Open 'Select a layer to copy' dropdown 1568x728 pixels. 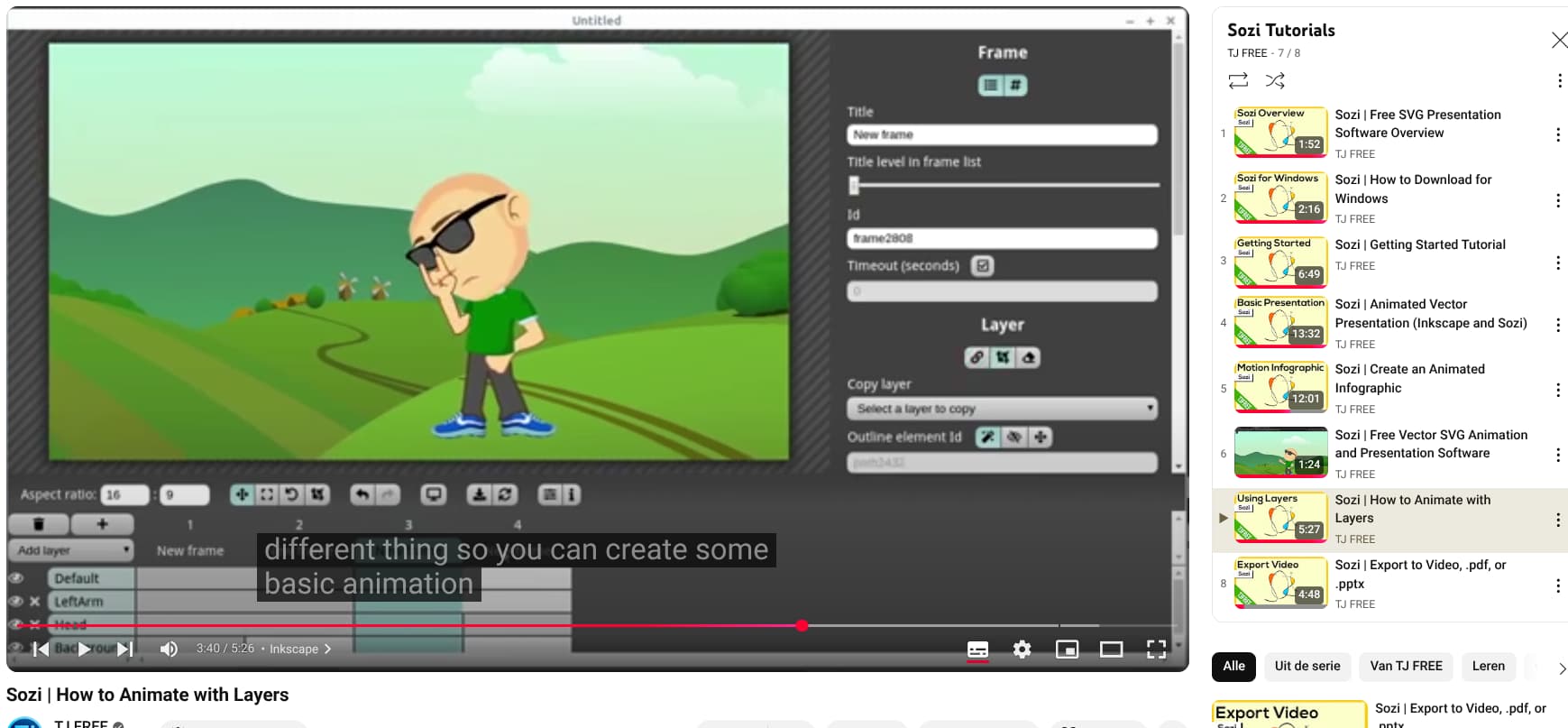[1002, 409]
